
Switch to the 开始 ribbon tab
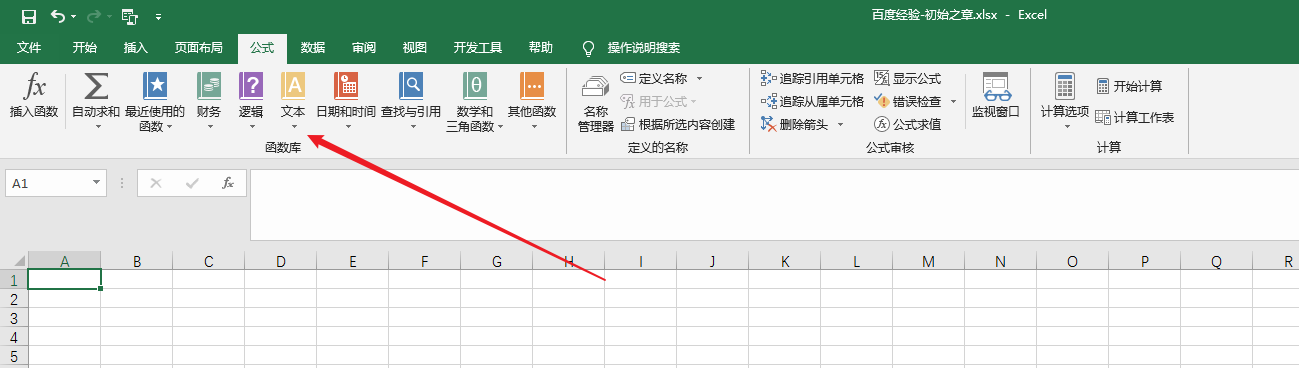(85, 47)
